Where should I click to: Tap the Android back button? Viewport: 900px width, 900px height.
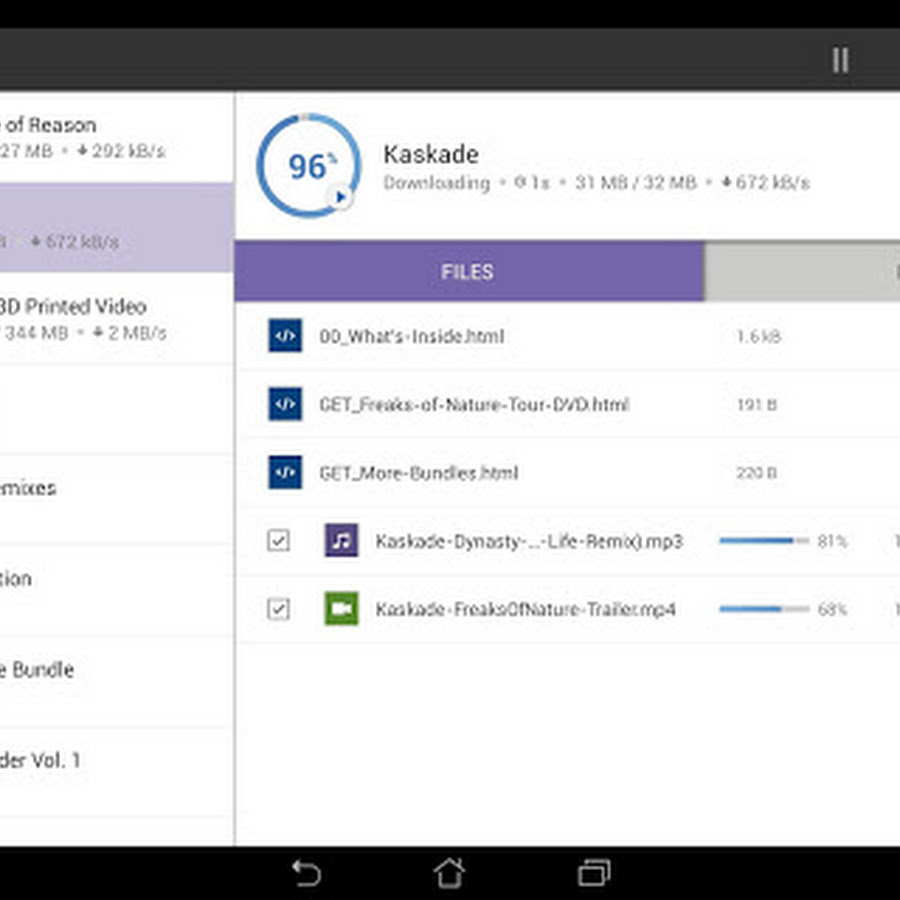click(307, 873)
